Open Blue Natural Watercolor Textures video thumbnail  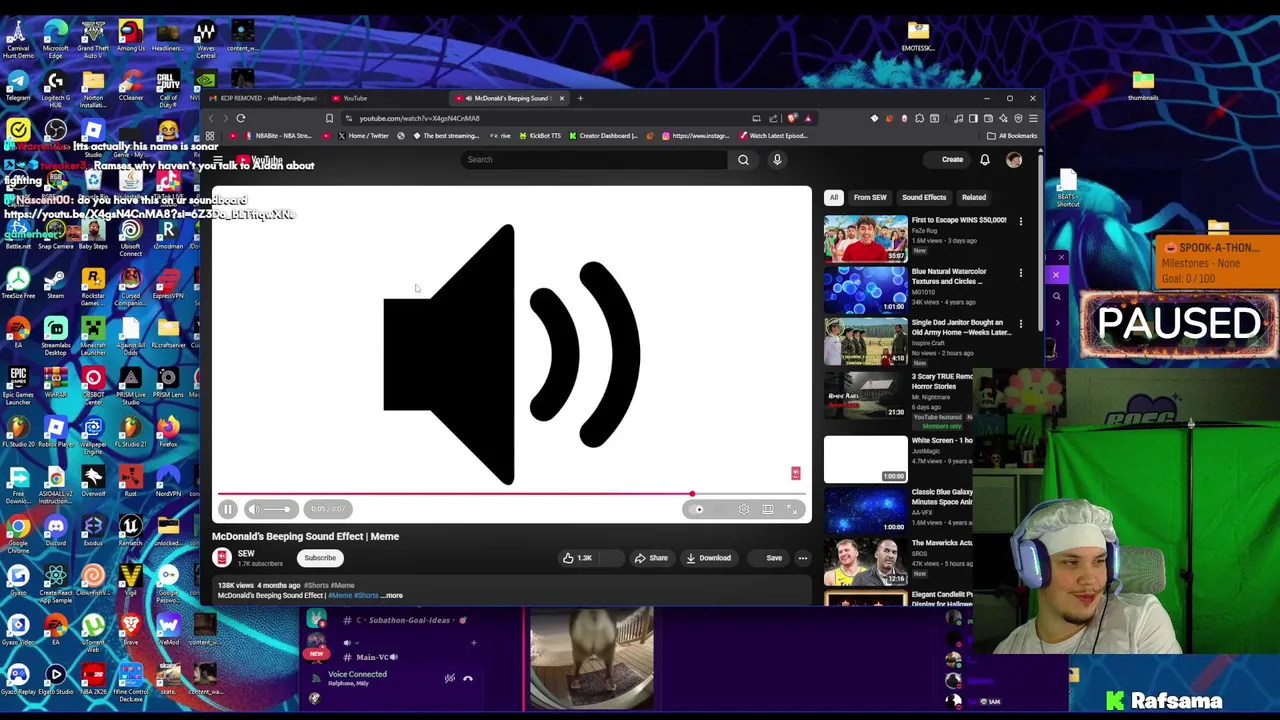865,290
